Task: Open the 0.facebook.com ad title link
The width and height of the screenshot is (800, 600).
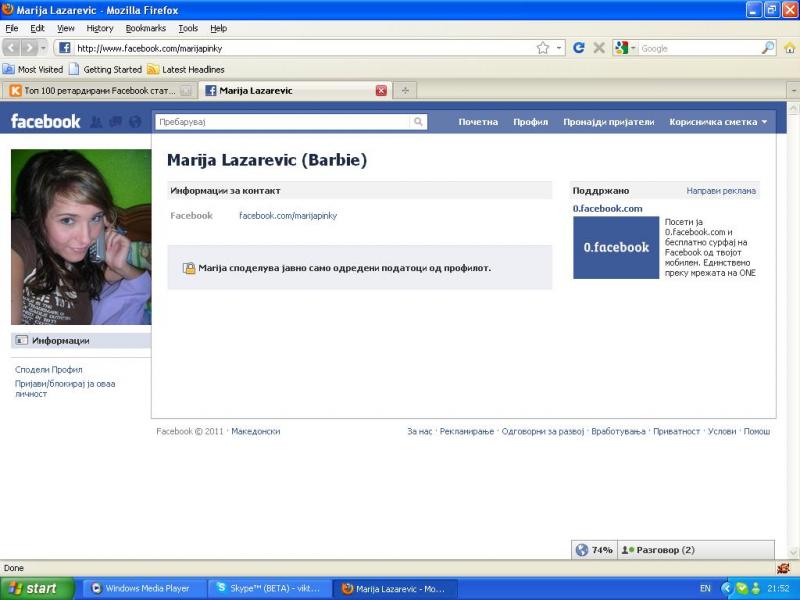Action: 607,208
